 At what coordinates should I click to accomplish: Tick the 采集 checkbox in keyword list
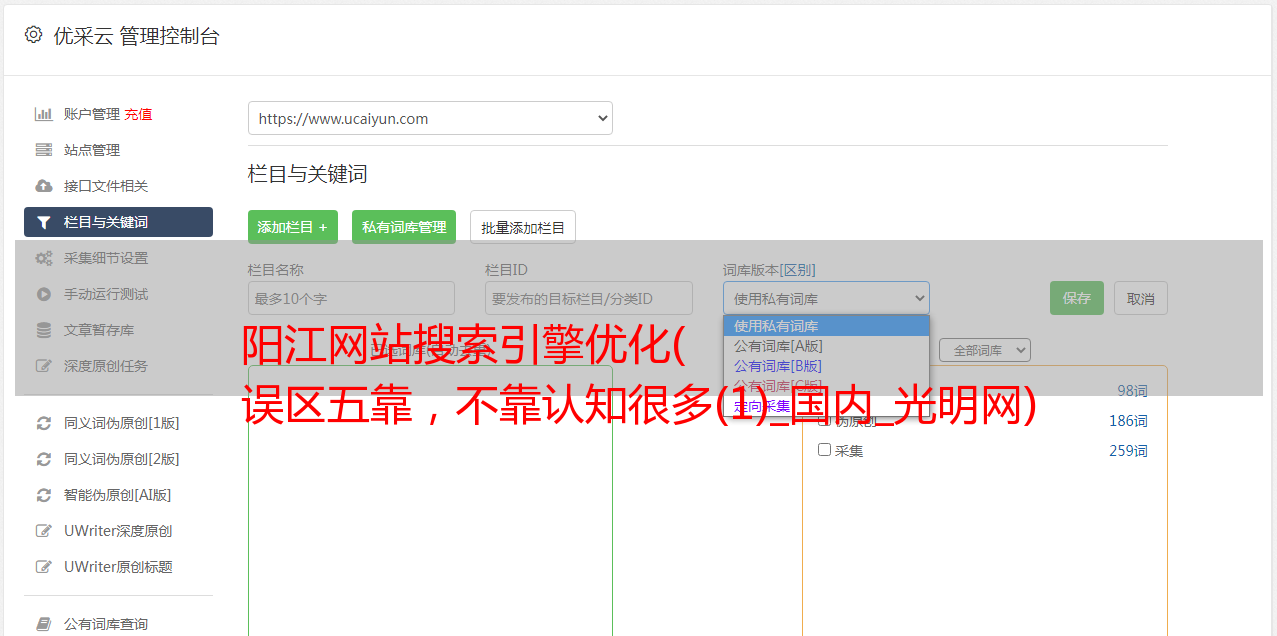coord(824,450)
